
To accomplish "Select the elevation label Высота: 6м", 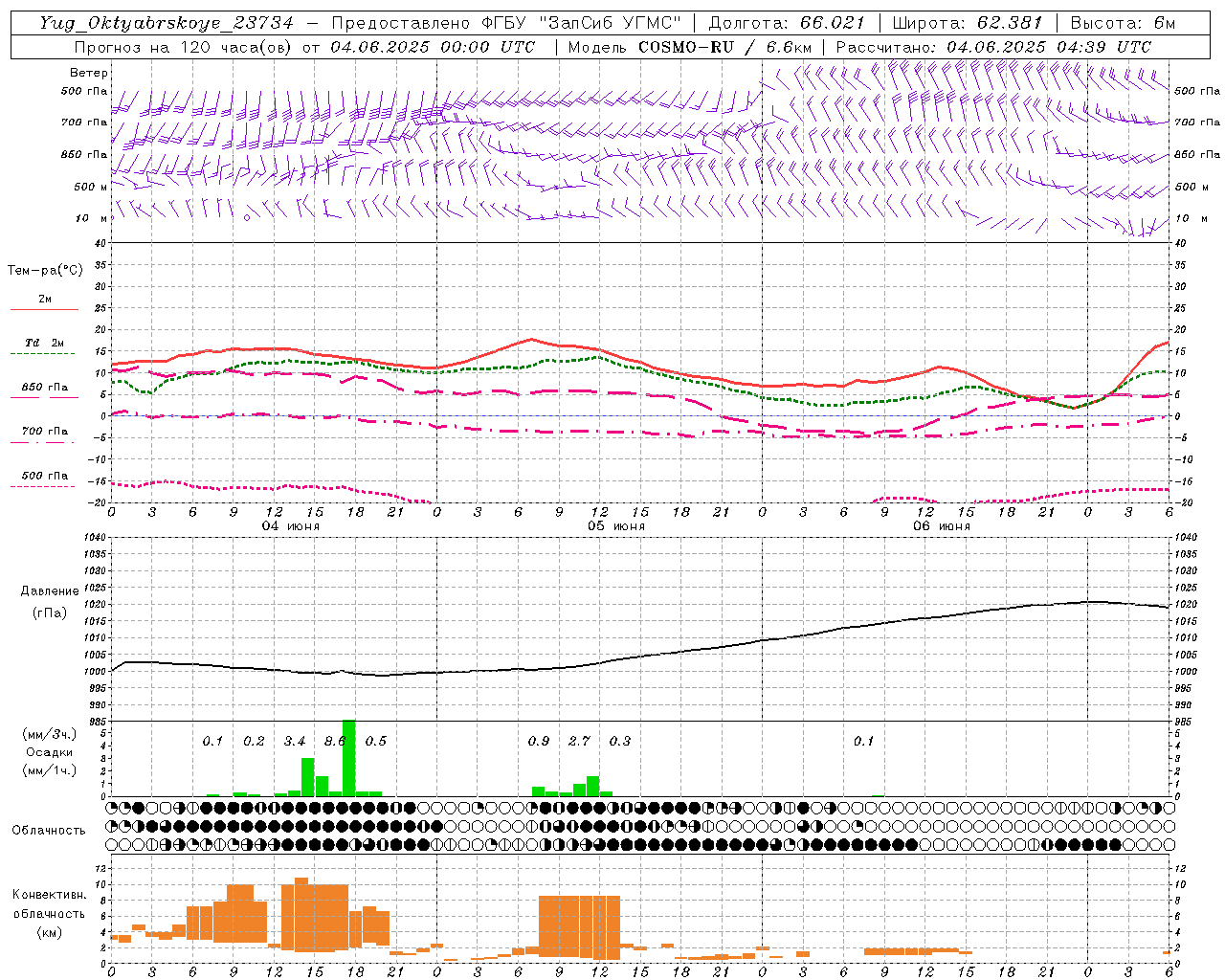I will point(1123,23).
